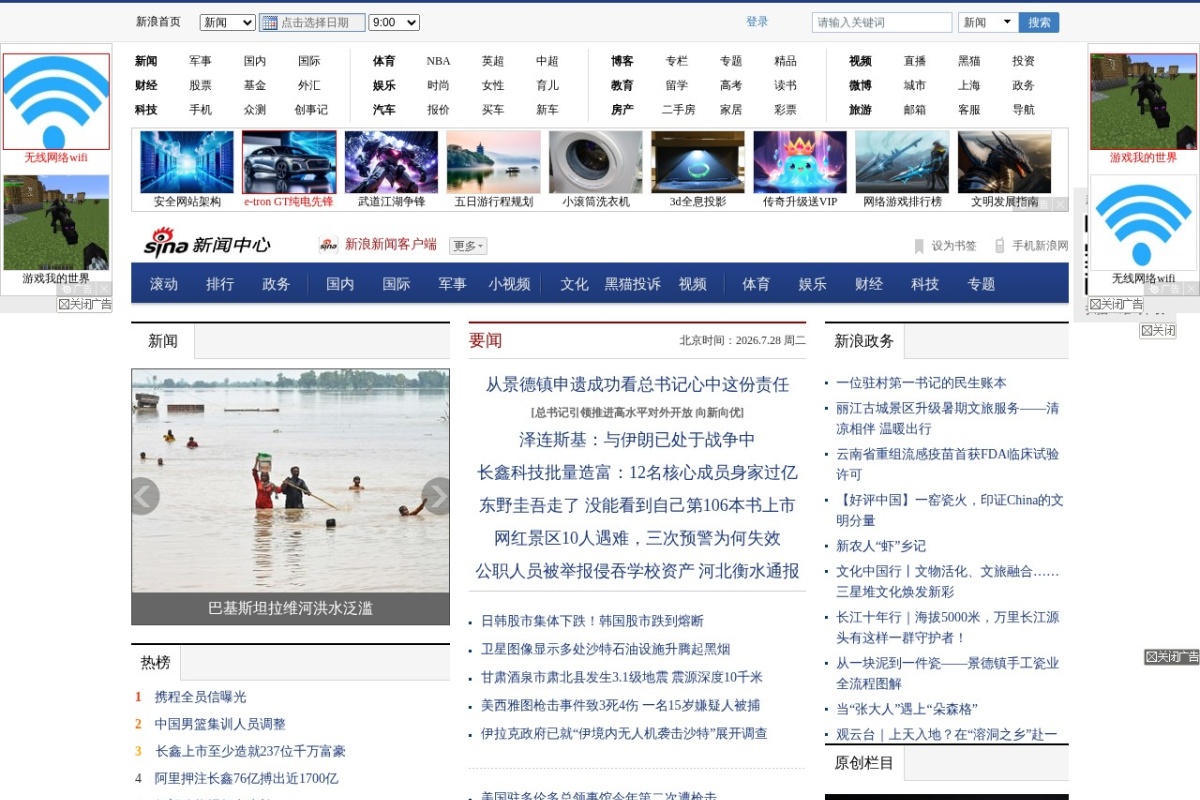Show the next slide in the photo carousel
The height and width of the screenshot is (800, 1200).
pyautogui.click(x=436, y=496)
